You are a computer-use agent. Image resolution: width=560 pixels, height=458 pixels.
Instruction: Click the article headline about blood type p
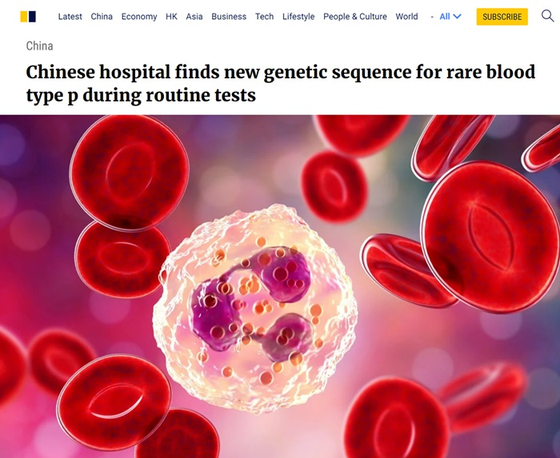[x=280, y=83]
